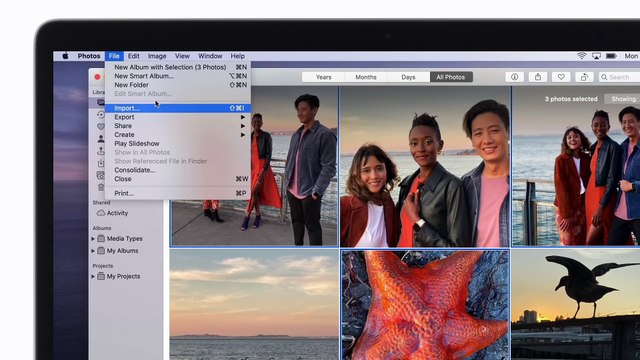Click the Search field
Viewport: 640px width, 360px height.
point(620,77)
